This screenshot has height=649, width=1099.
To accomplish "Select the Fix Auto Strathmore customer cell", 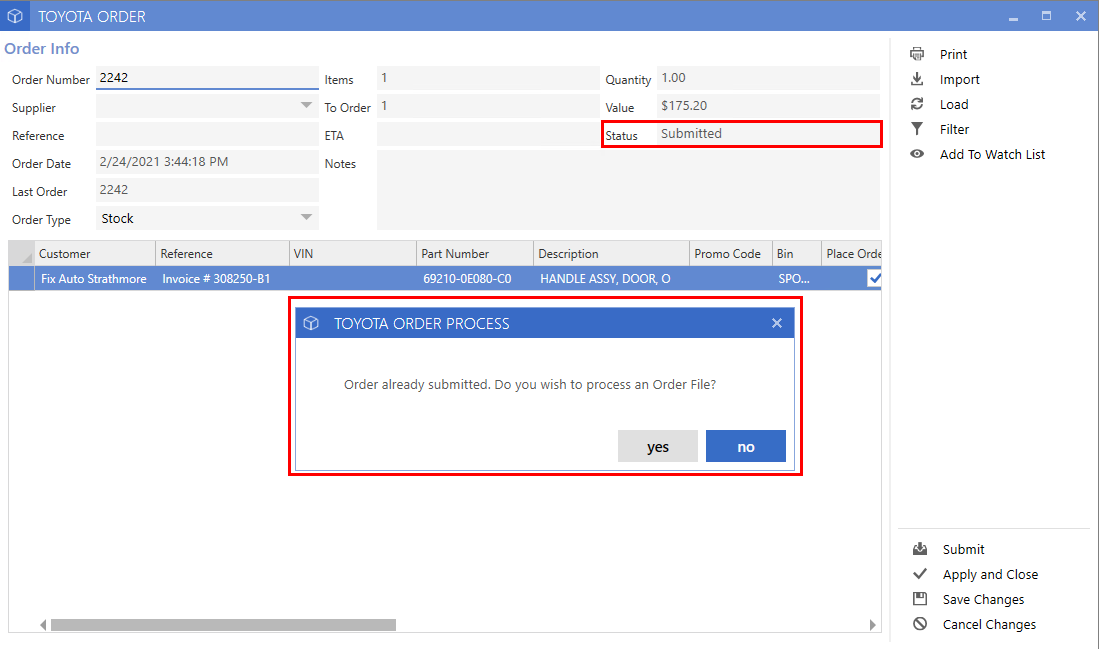I will coord(94,278).
